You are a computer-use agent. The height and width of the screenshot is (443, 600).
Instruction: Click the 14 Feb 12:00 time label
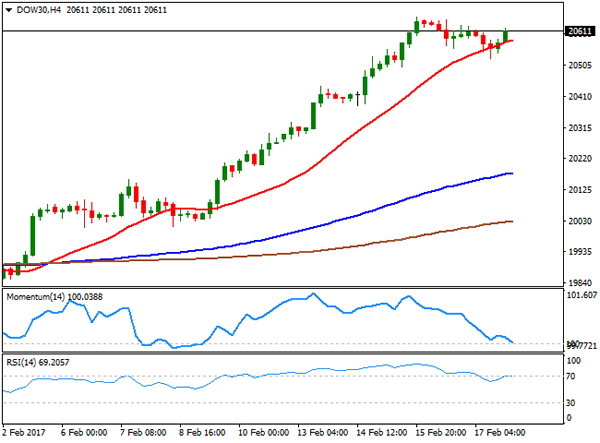click(x=382, y=433)
